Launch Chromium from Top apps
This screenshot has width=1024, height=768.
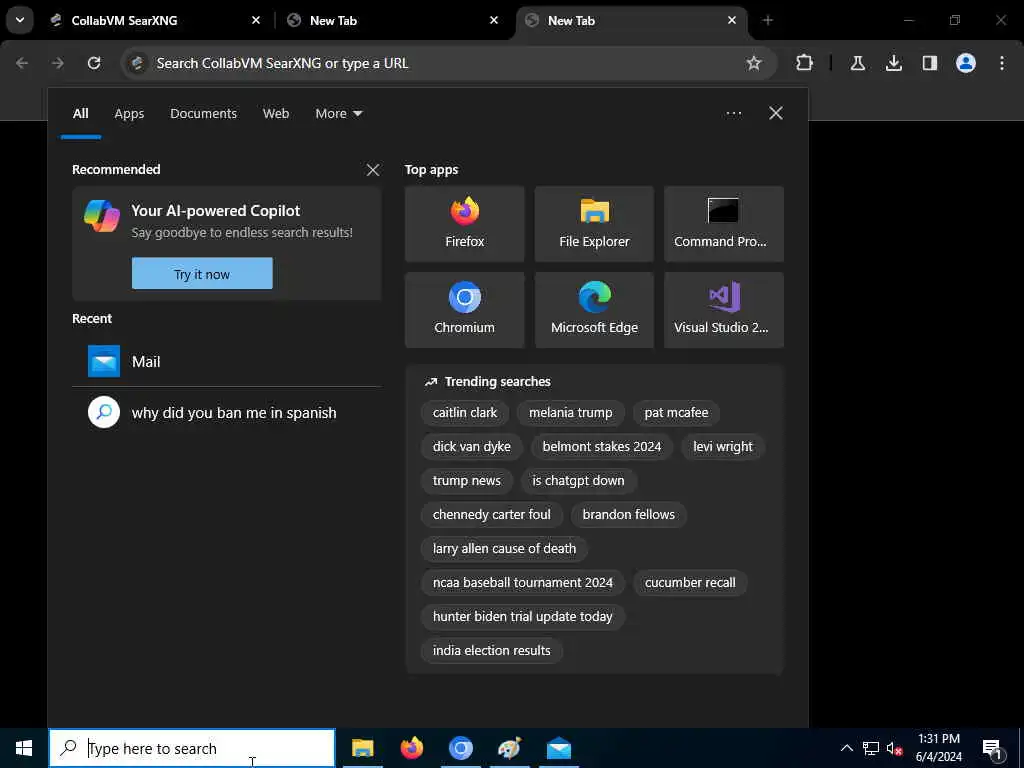click(464, 310)
